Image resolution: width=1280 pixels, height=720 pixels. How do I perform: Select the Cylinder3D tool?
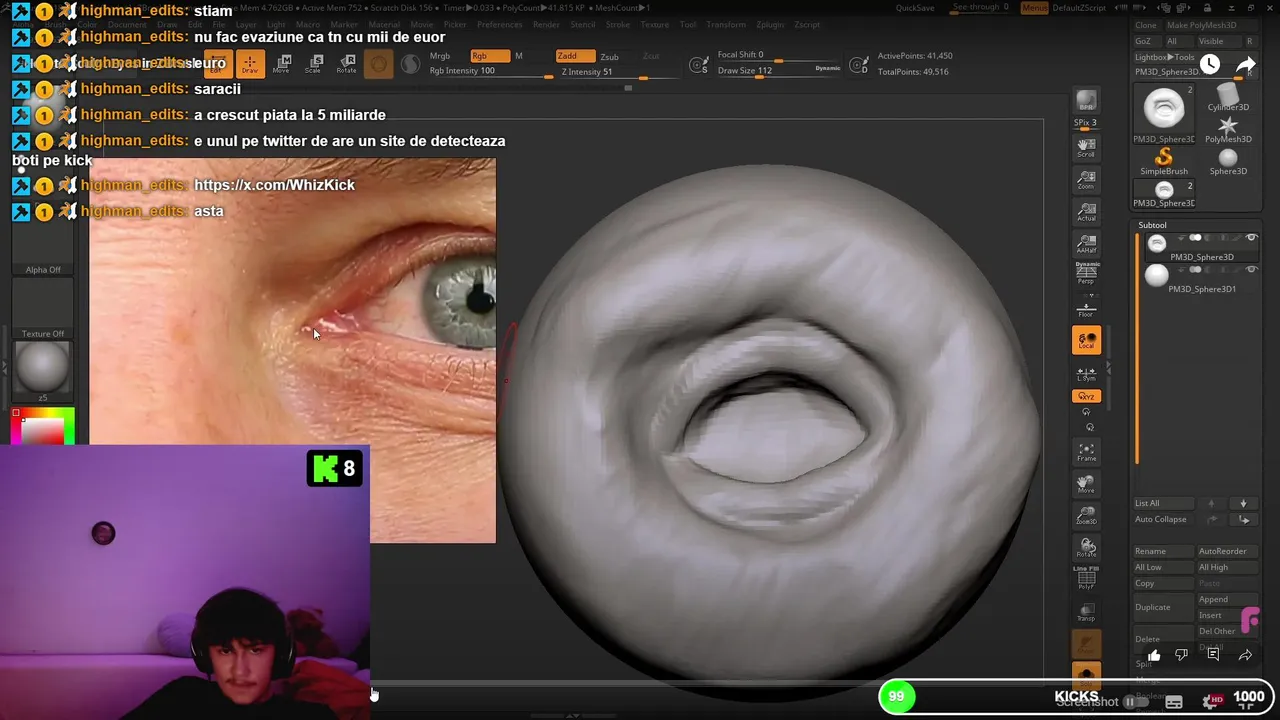pos(1228,98)
